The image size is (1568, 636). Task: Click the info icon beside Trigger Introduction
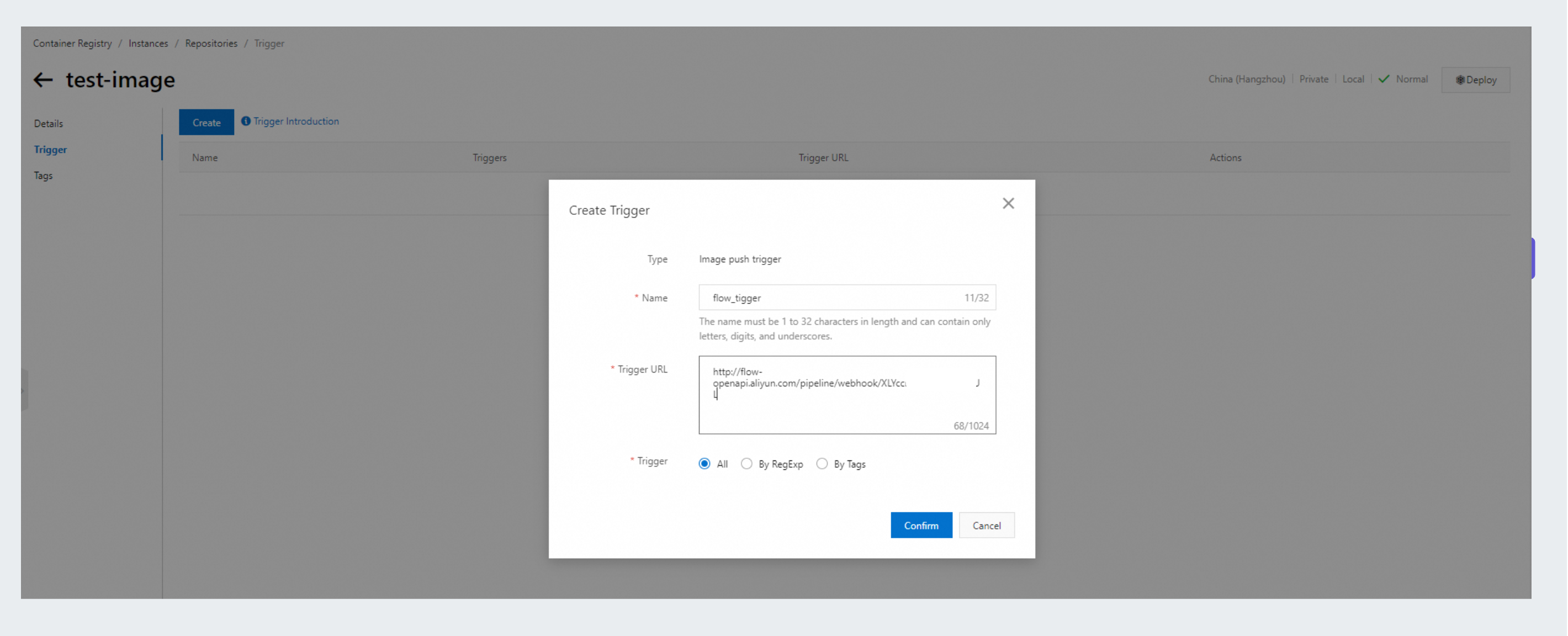point(246,121)
